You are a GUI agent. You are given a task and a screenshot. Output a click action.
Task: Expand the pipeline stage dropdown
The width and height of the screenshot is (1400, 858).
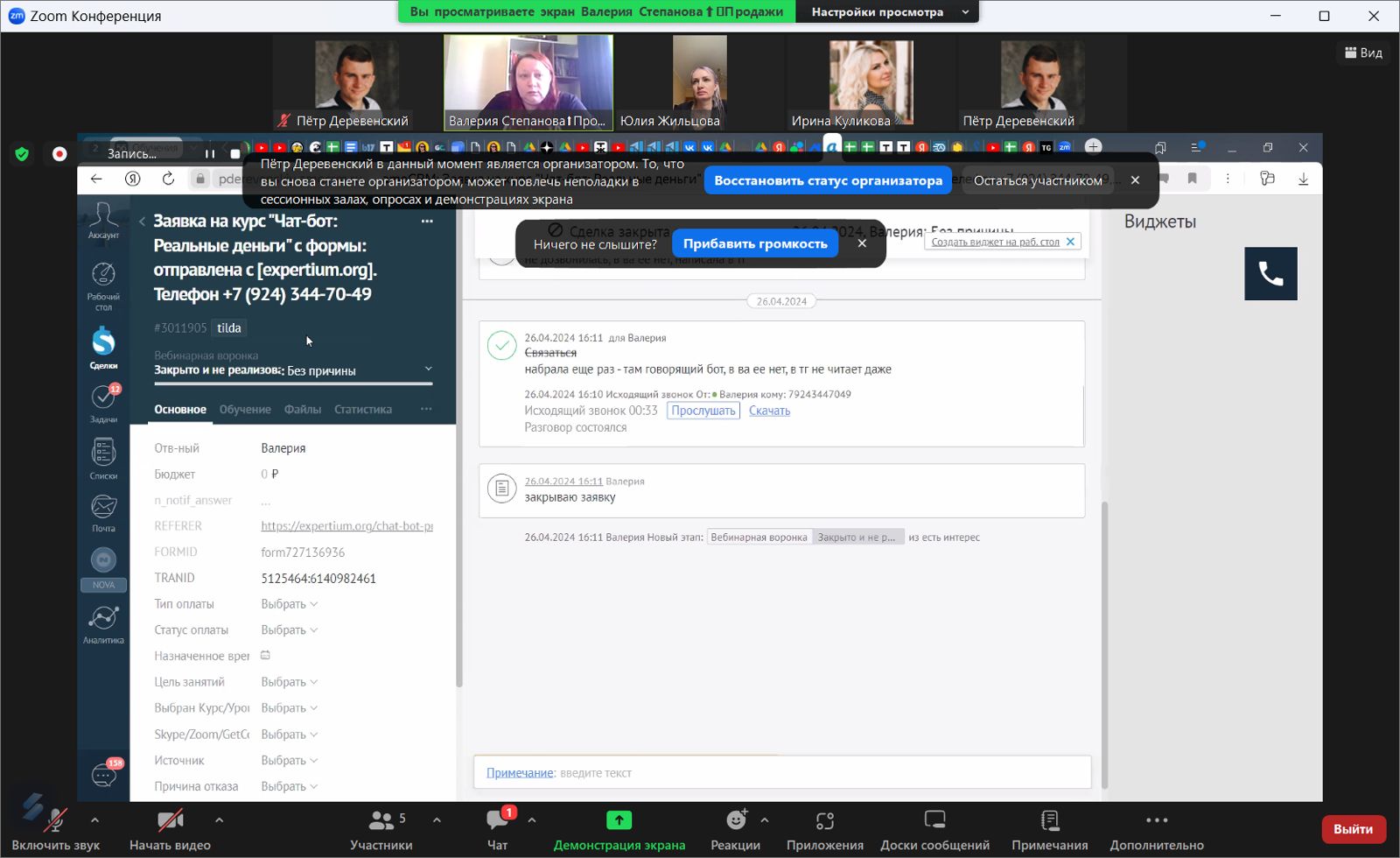point(293,370)
